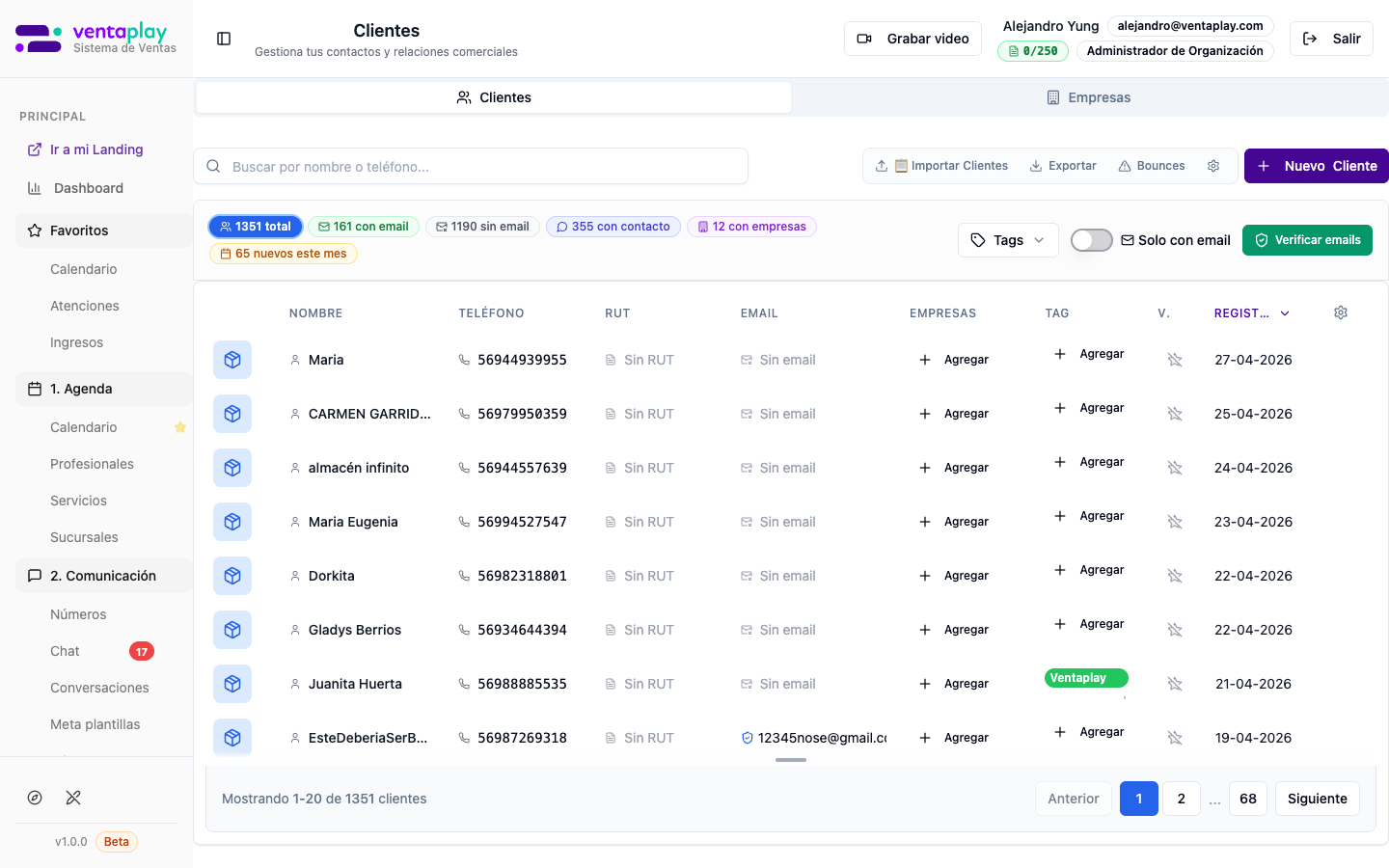Open table column settings gear icon
This screenshot has width=1389, height=868.
click(1340, 312)
